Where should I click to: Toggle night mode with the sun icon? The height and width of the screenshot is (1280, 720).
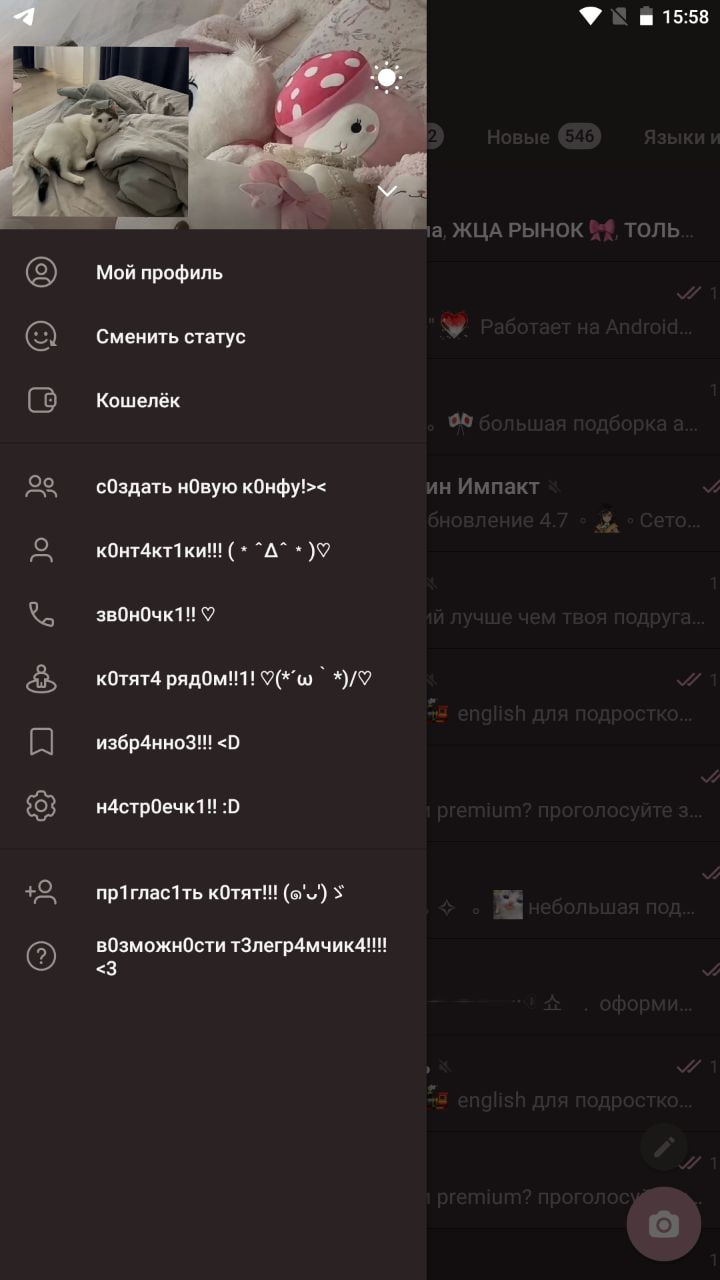pyautogui.click(x=386, y=78)
